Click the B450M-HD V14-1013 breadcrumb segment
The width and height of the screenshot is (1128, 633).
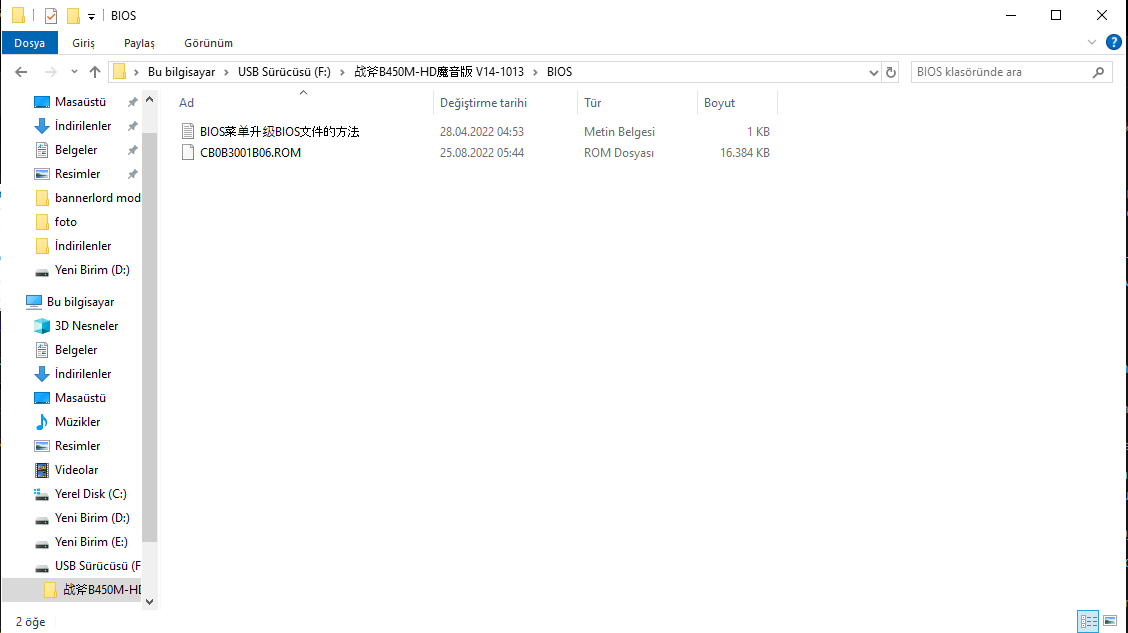(439, 72)
